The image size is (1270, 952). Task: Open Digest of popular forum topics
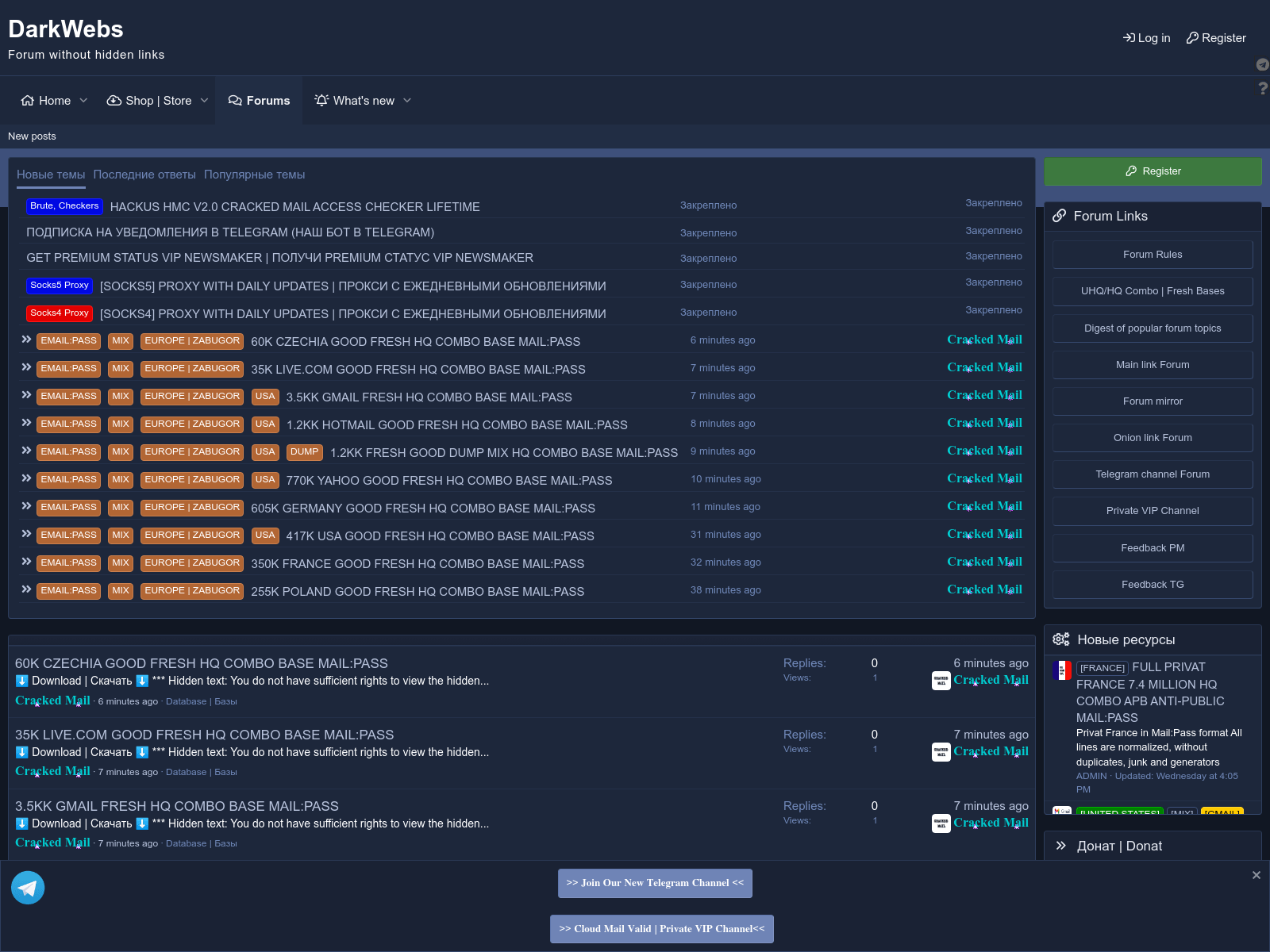pos(1153,328)
